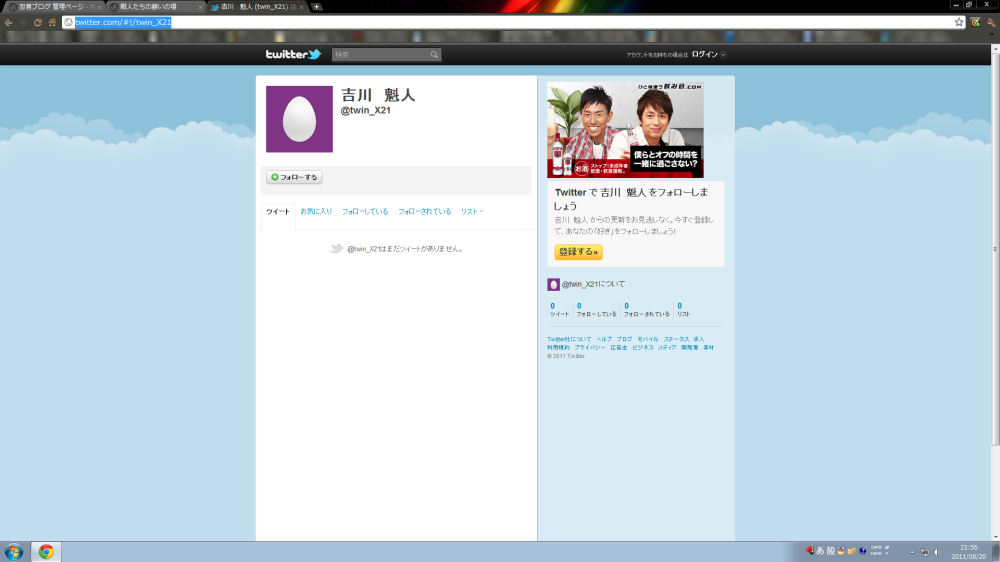
Task: Open the ヘルプ footer link
Action: (603, 339)
